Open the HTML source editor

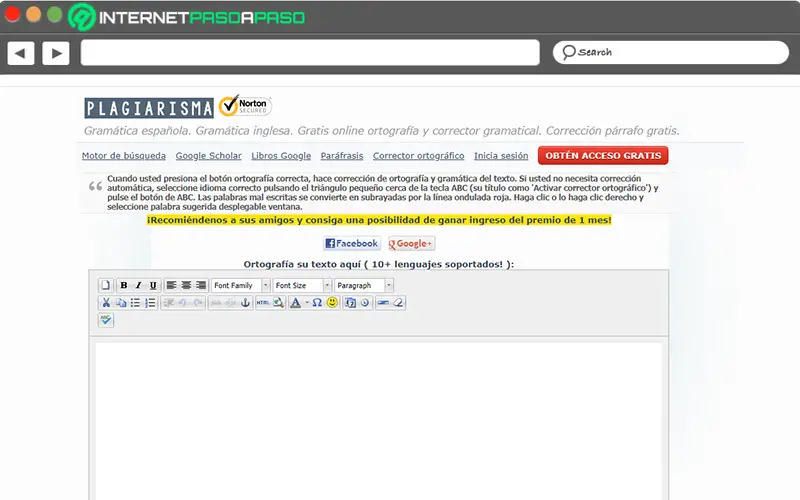(263, 303)
